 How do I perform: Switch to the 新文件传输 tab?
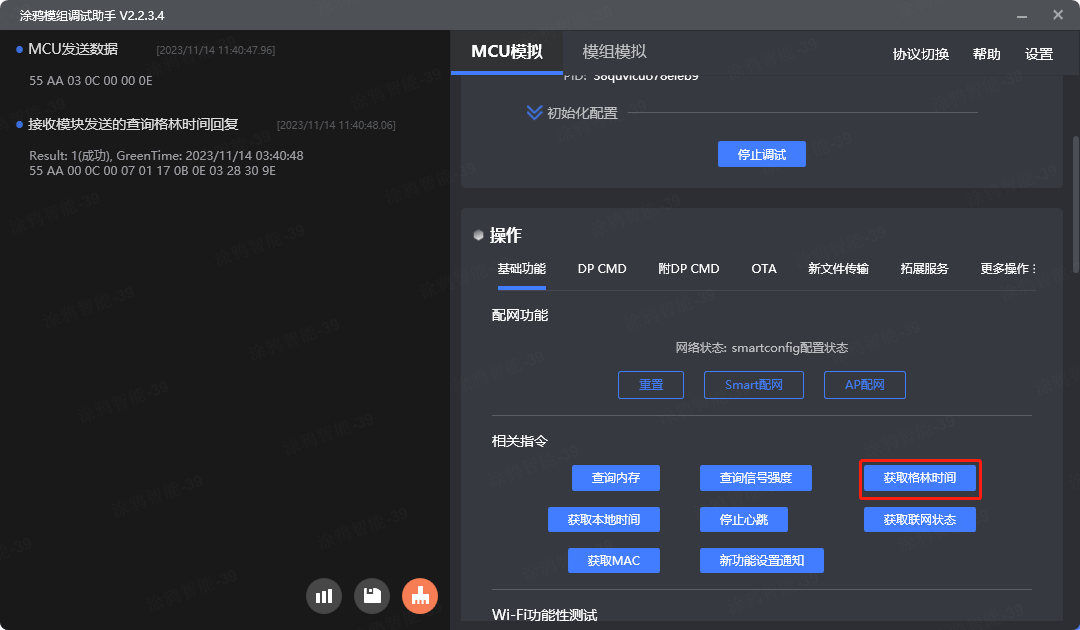pyautogui.click(x=838, y=268)
